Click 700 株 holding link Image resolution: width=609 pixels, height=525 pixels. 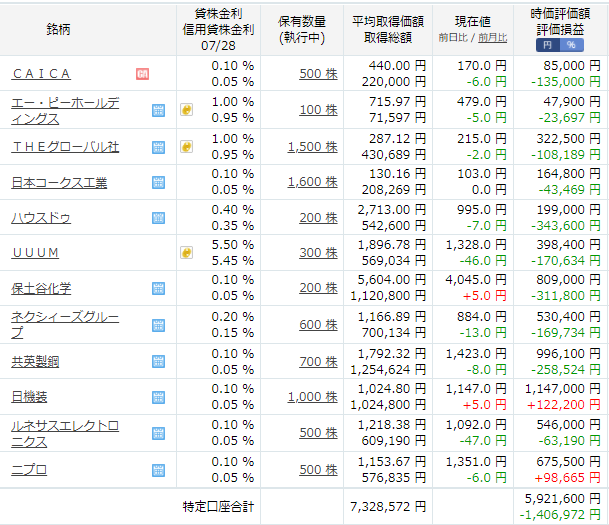coord(318,362)
